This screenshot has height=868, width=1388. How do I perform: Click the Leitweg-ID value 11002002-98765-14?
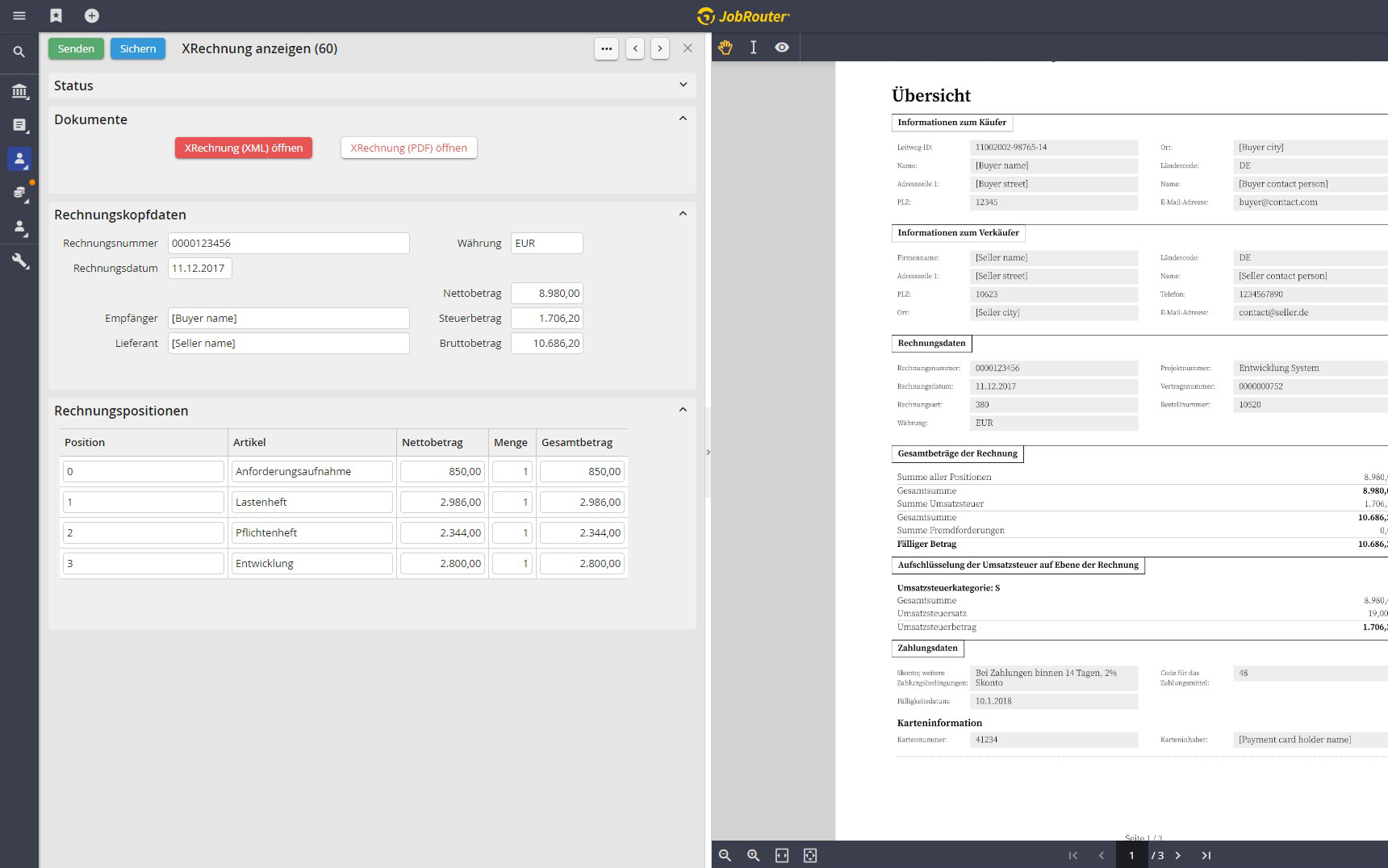(1011, 148)
